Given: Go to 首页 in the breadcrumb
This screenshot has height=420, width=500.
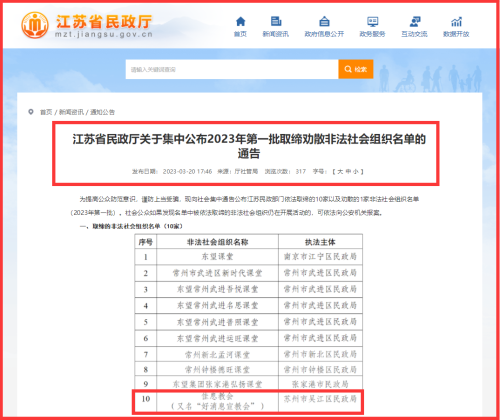Looking at the screenshot, I should point(46,112).
